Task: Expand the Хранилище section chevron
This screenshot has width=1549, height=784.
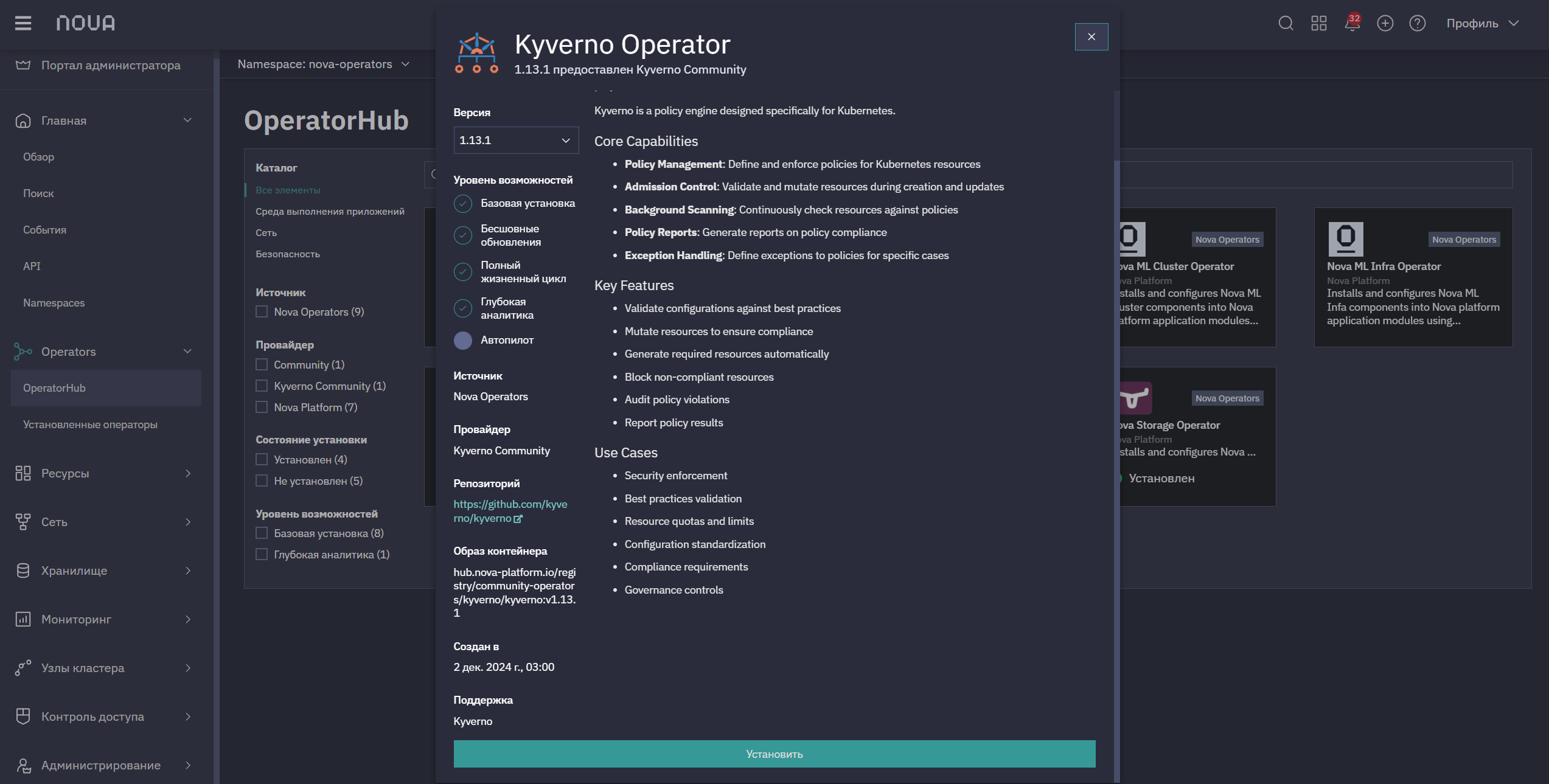Action: (187, 571)
